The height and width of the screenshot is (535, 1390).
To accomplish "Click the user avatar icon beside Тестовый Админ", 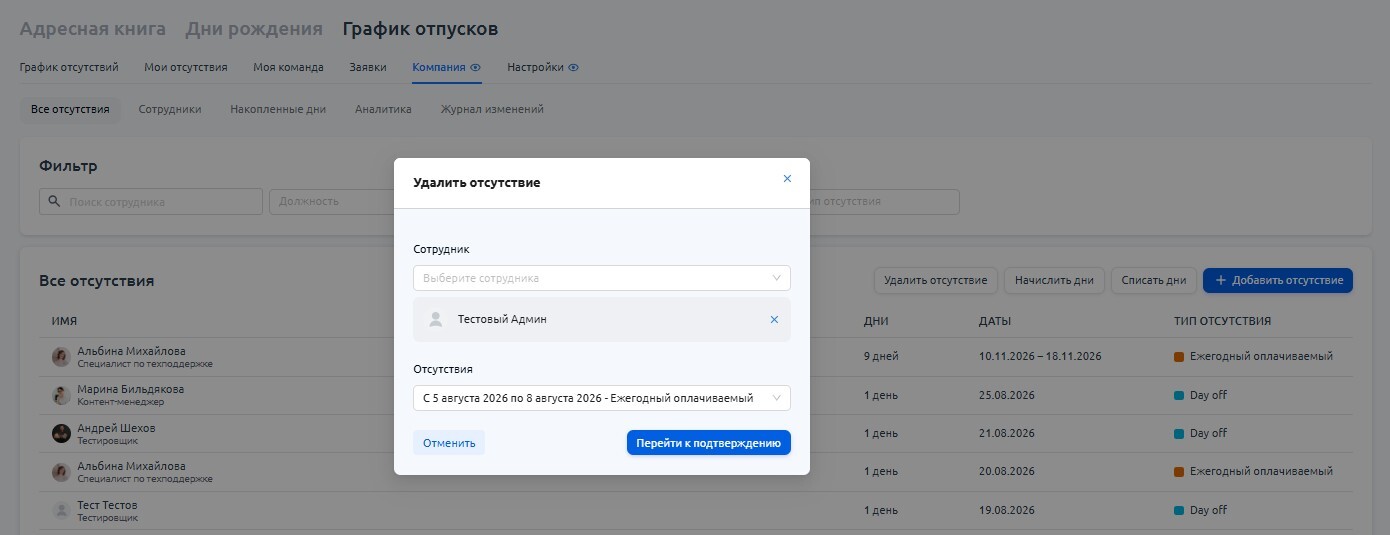I will click(x=435, y=320).
